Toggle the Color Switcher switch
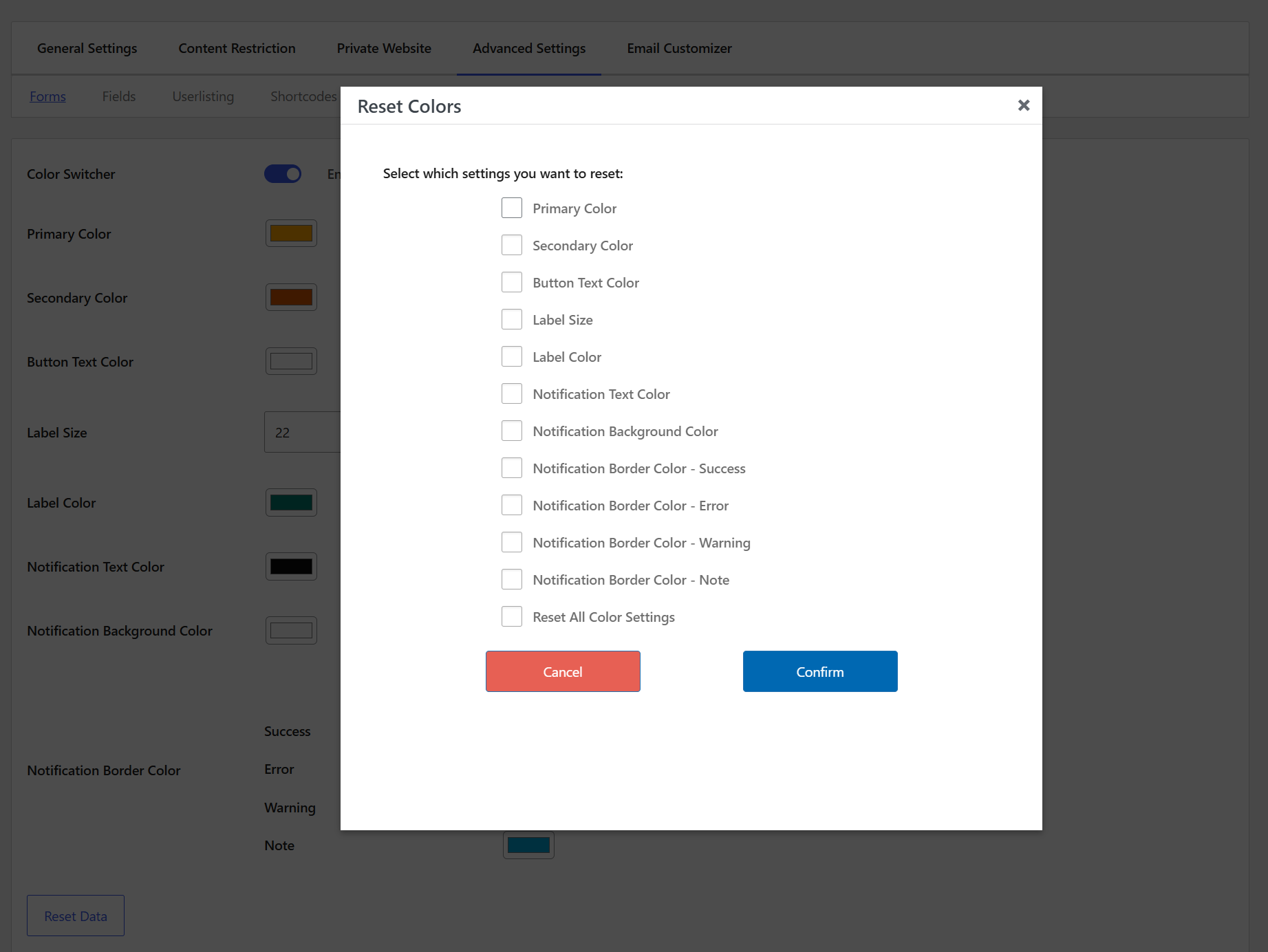Screen dimensions: 1268x952 coord(283,174)
